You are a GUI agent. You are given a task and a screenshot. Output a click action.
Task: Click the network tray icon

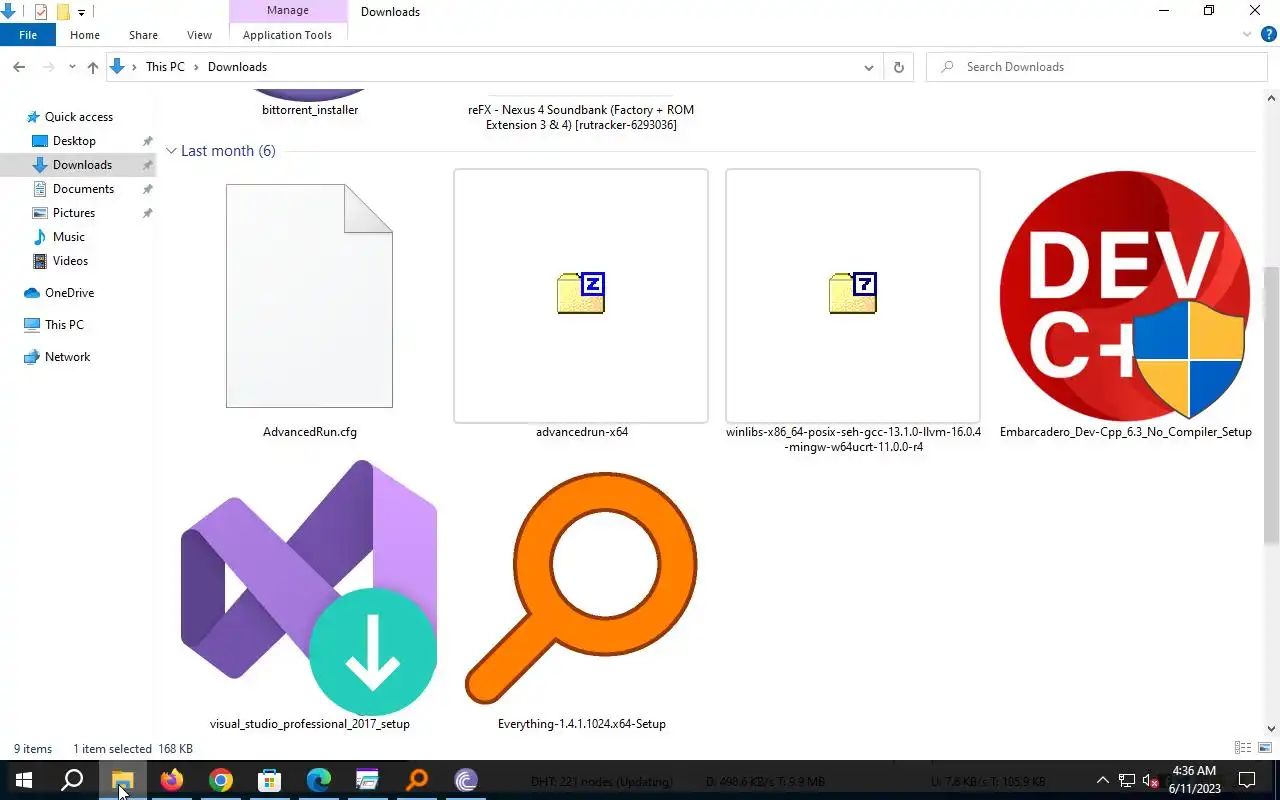pos(1127,780)
